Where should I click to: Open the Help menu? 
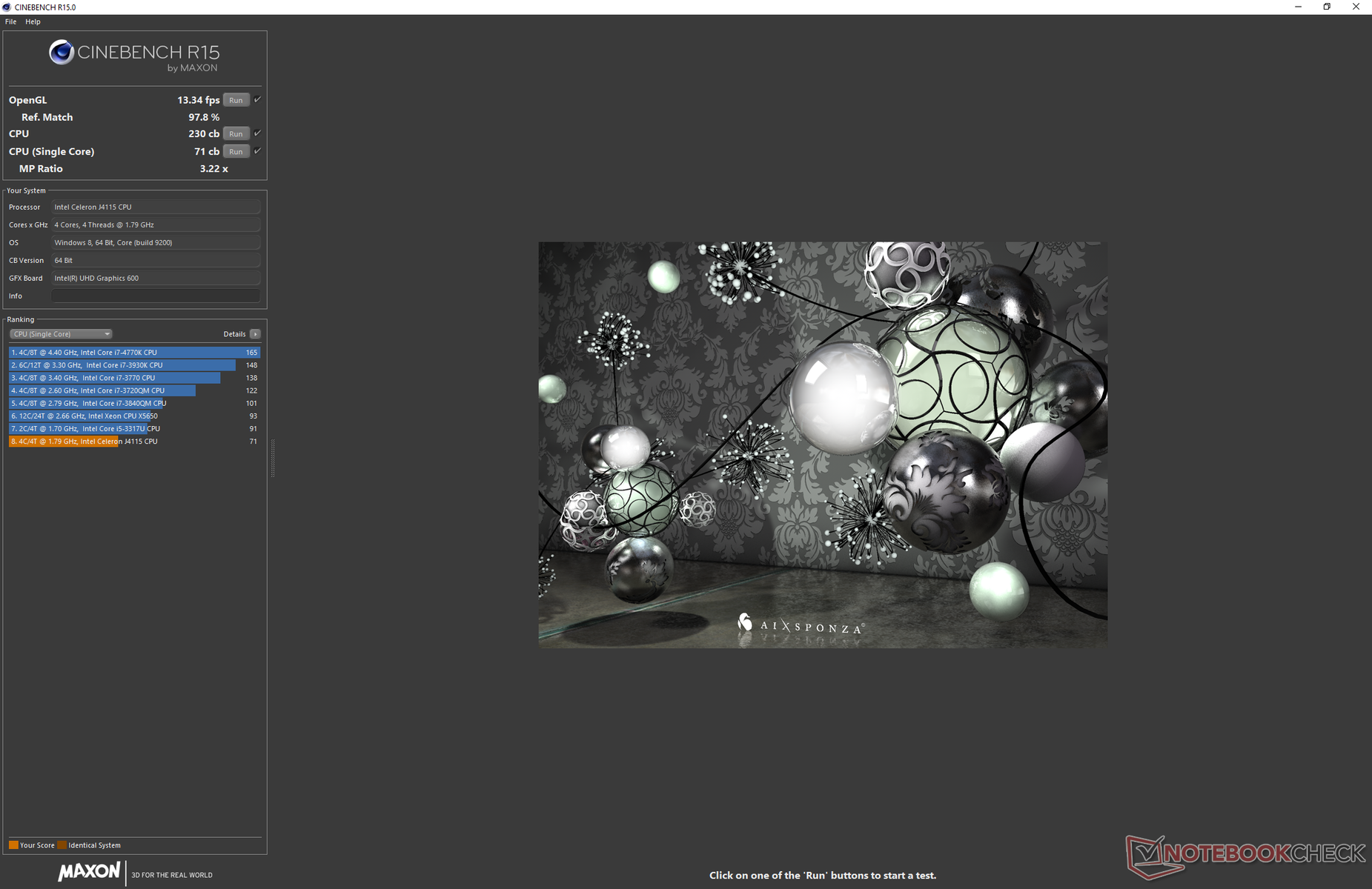pyautogui.click(x=33, y=21)
